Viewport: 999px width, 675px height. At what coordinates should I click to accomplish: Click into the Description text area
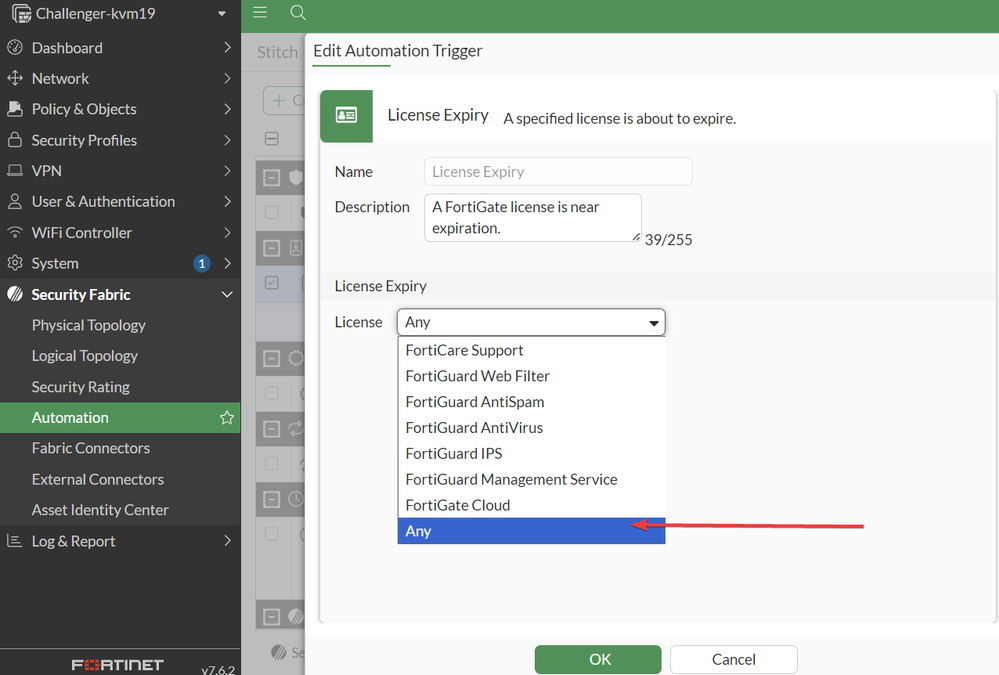point(532,218)
